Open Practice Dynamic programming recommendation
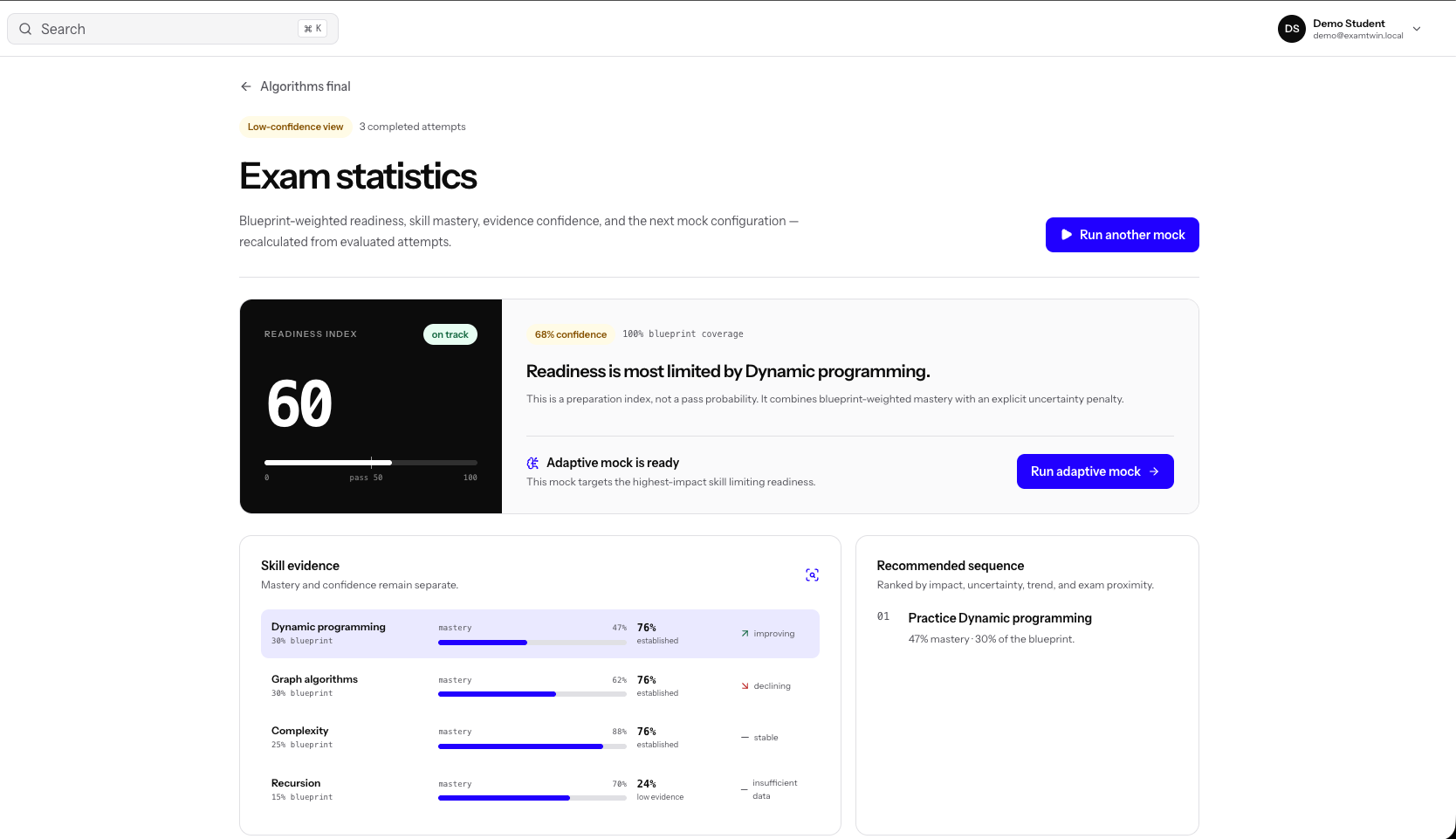 tap(999, 618)
